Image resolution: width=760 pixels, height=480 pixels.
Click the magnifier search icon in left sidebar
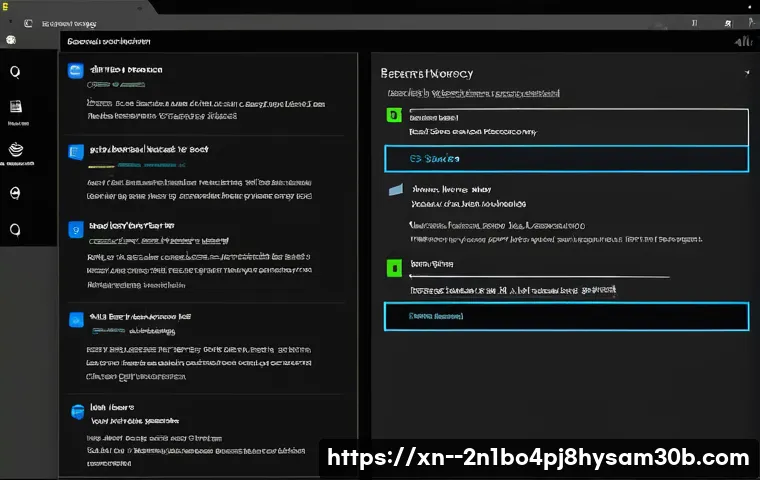pos(15,71)
